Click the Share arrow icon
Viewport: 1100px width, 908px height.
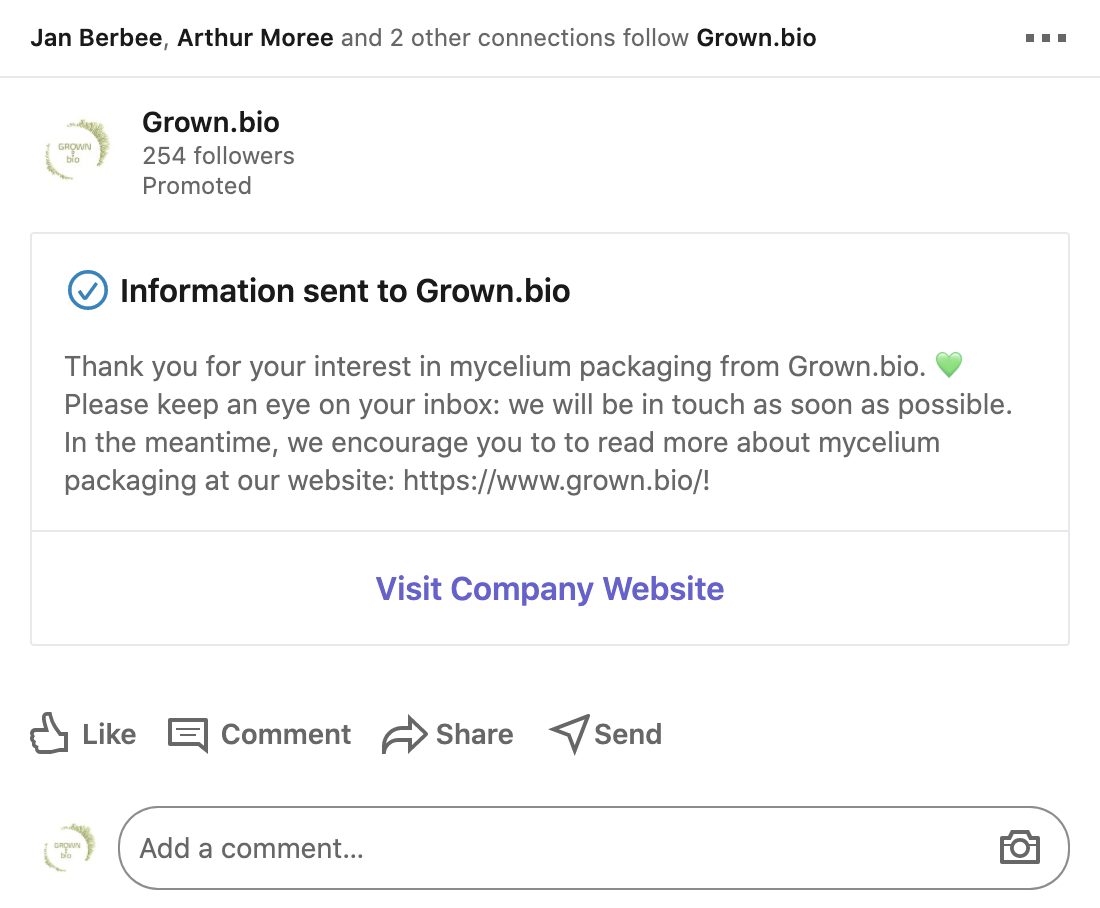coord(404,735)
